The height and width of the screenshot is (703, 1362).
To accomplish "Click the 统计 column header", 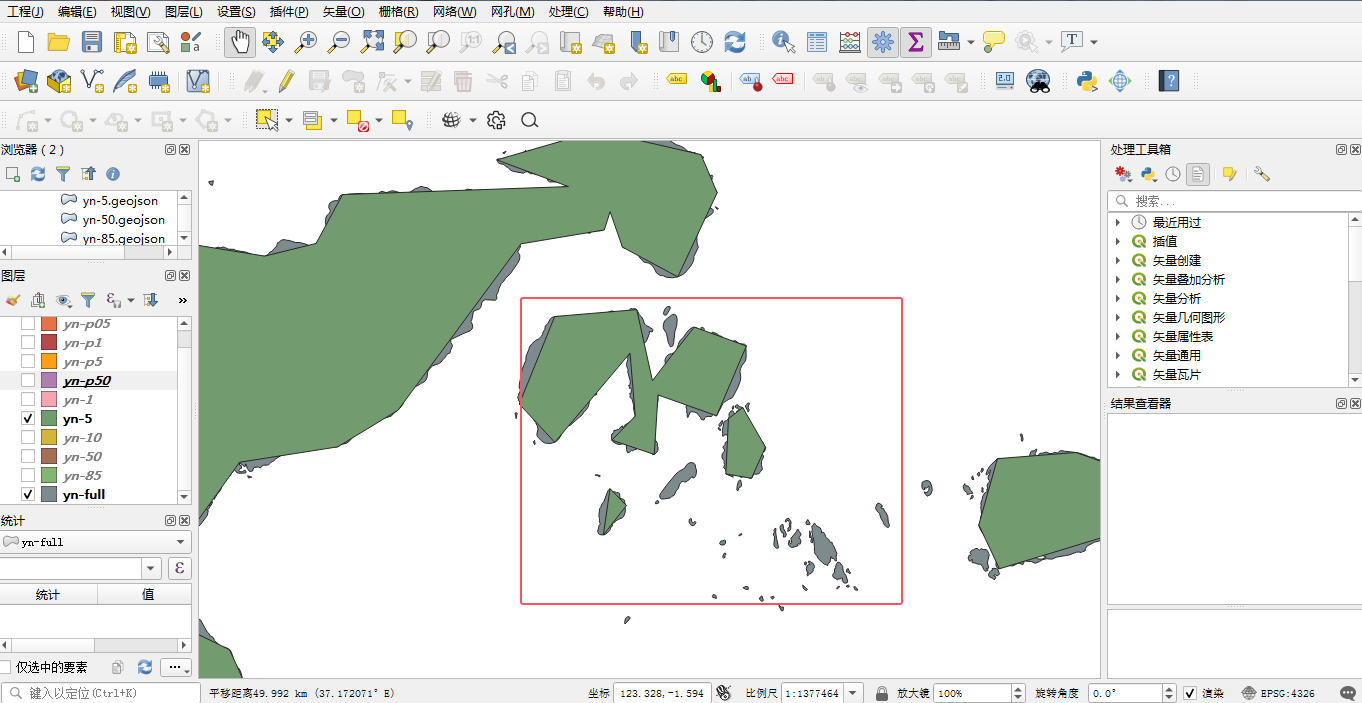I will coord(48,594).
